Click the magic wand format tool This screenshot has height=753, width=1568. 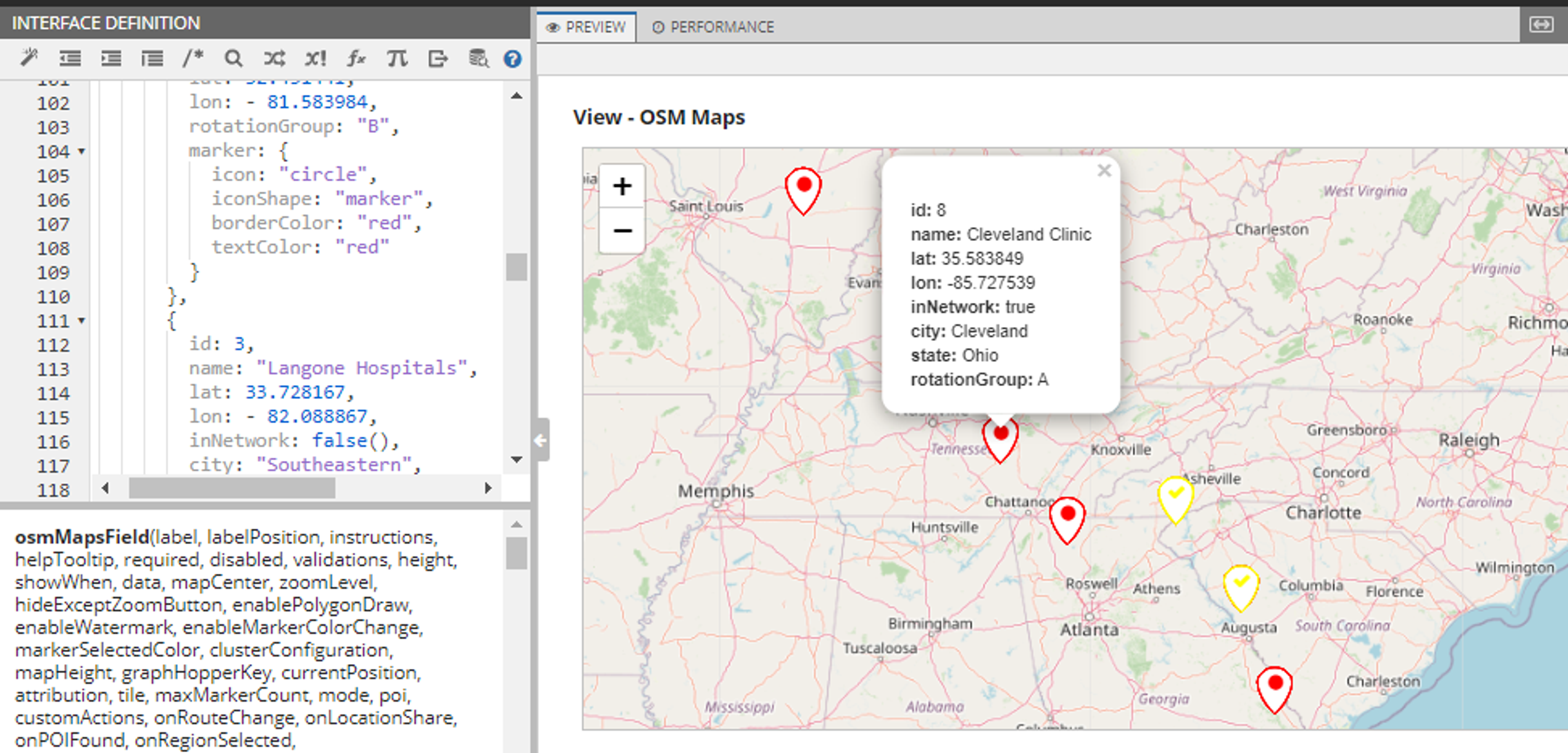click(x=29, y=58)
